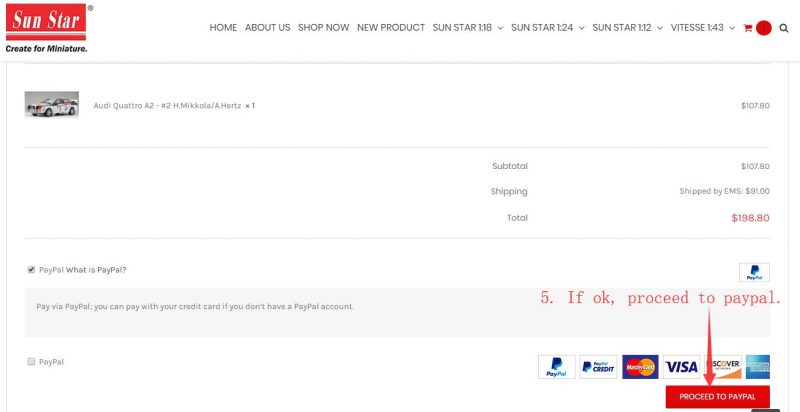Follow the What is PayPal? link

point(96,270)
